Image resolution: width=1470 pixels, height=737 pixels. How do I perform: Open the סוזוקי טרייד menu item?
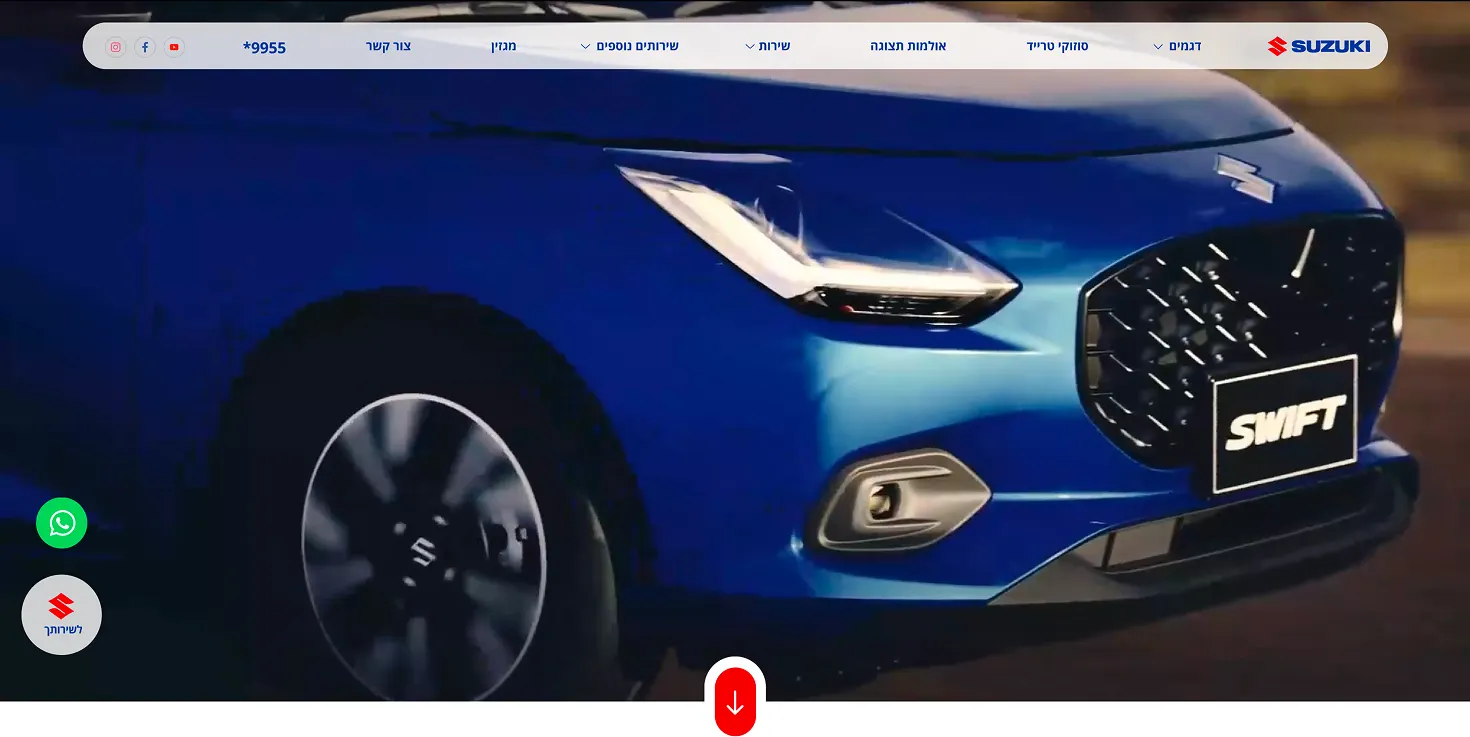point(1057,46)
